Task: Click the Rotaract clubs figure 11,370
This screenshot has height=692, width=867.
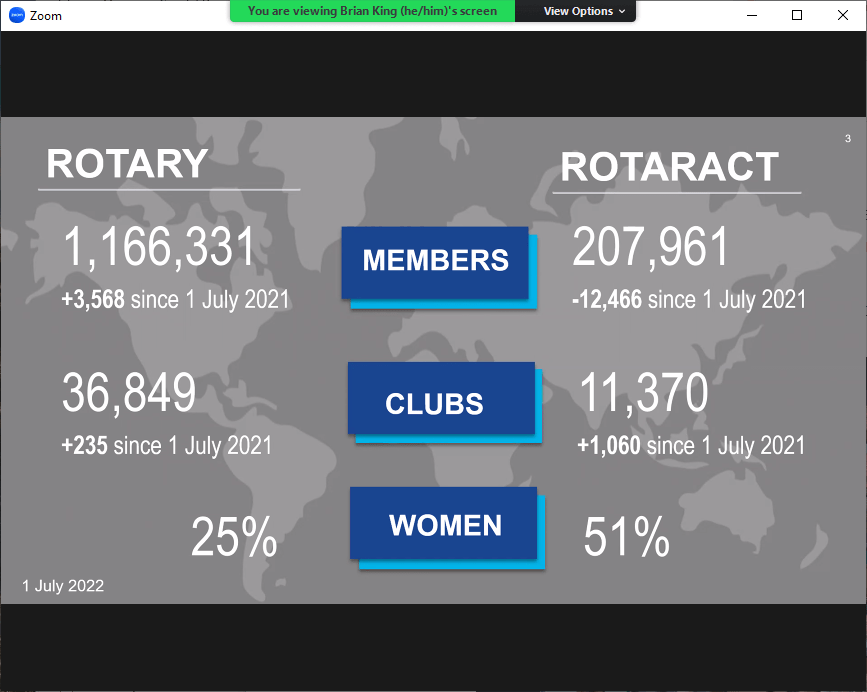Action: [644, 393]
